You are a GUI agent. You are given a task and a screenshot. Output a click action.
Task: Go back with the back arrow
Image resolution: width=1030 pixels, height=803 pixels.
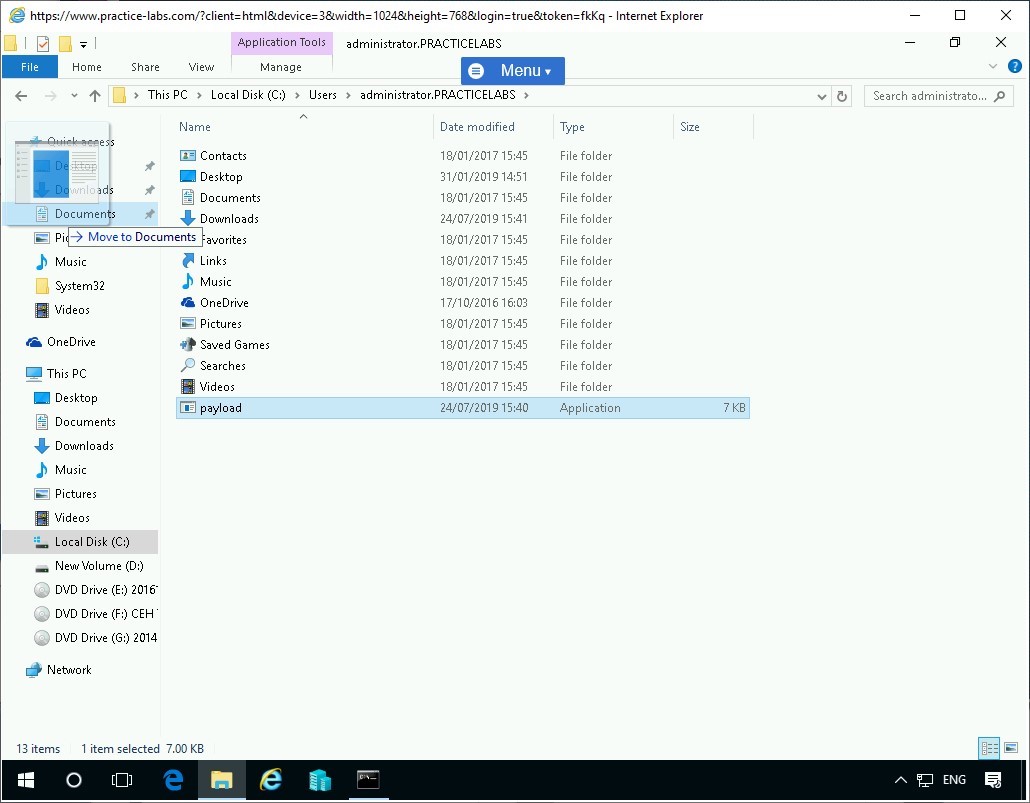coord(21,96)
